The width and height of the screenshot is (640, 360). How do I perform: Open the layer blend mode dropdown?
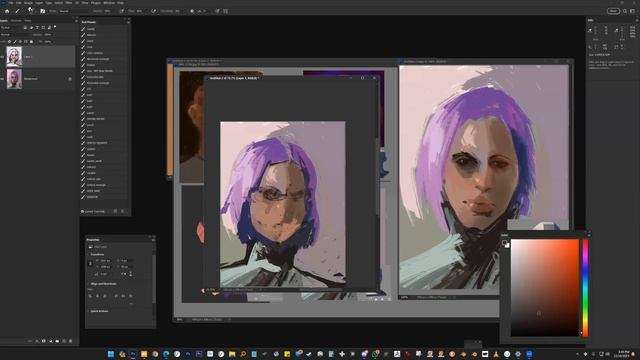tap(14, 35)
